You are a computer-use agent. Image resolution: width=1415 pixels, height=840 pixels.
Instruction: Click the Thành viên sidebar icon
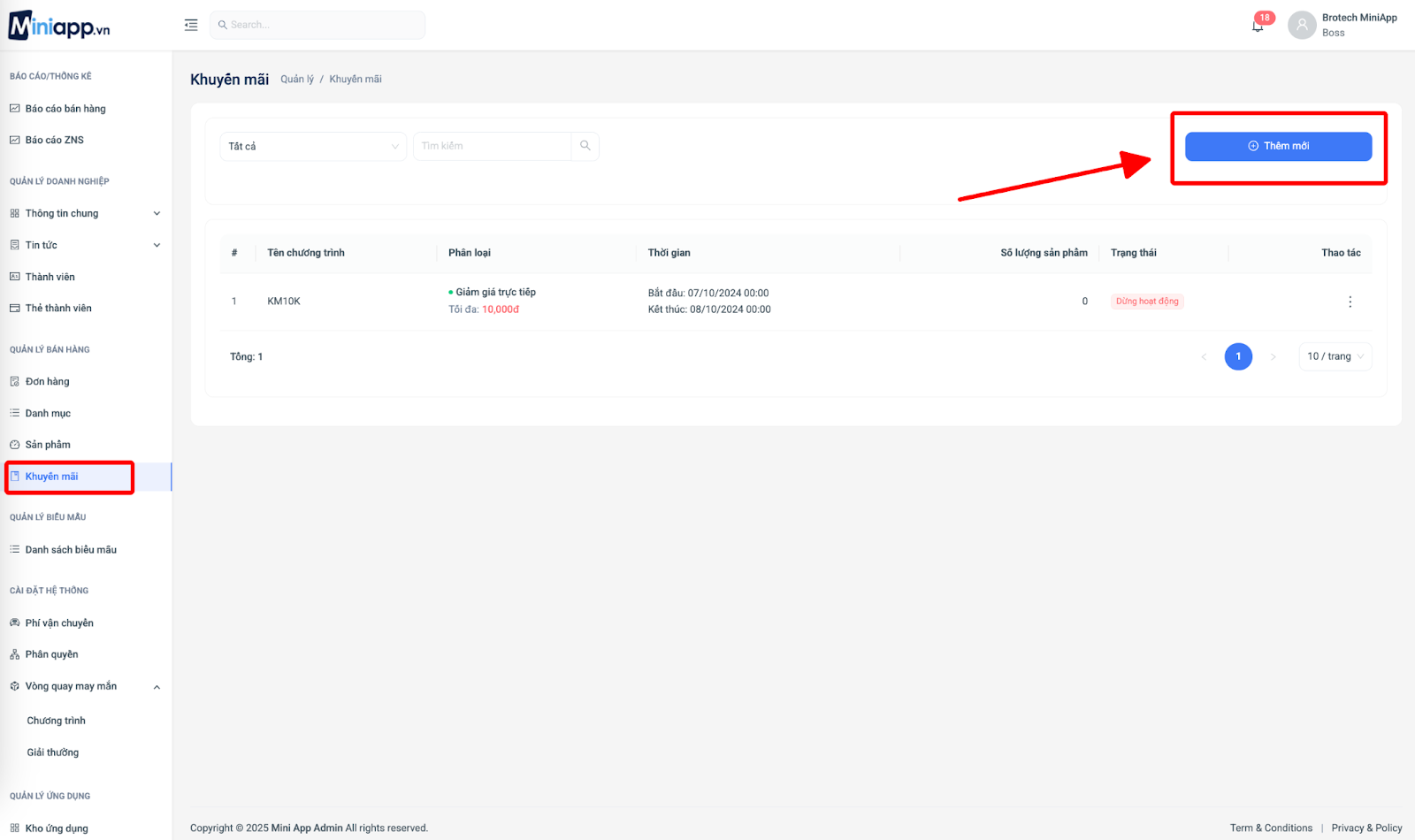[14, 277]
